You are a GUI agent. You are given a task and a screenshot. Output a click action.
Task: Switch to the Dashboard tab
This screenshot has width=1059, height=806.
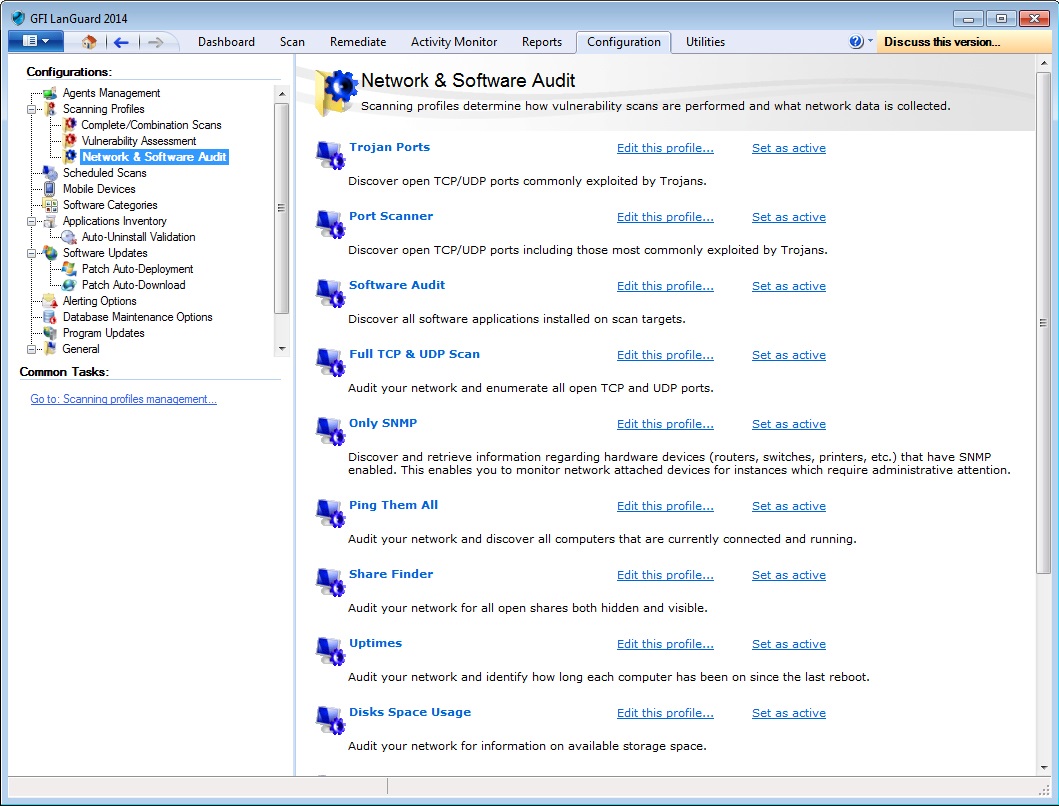point(226,42)
